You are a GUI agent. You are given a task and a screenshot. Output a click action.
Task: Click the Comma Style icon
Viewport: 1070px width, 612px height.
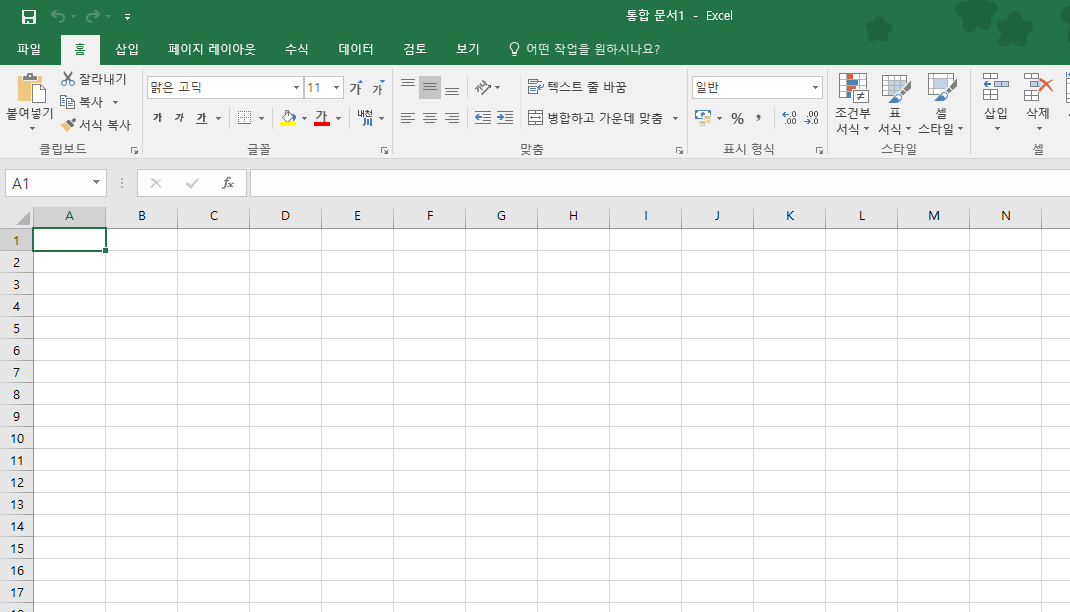click(x=759, y=118)
